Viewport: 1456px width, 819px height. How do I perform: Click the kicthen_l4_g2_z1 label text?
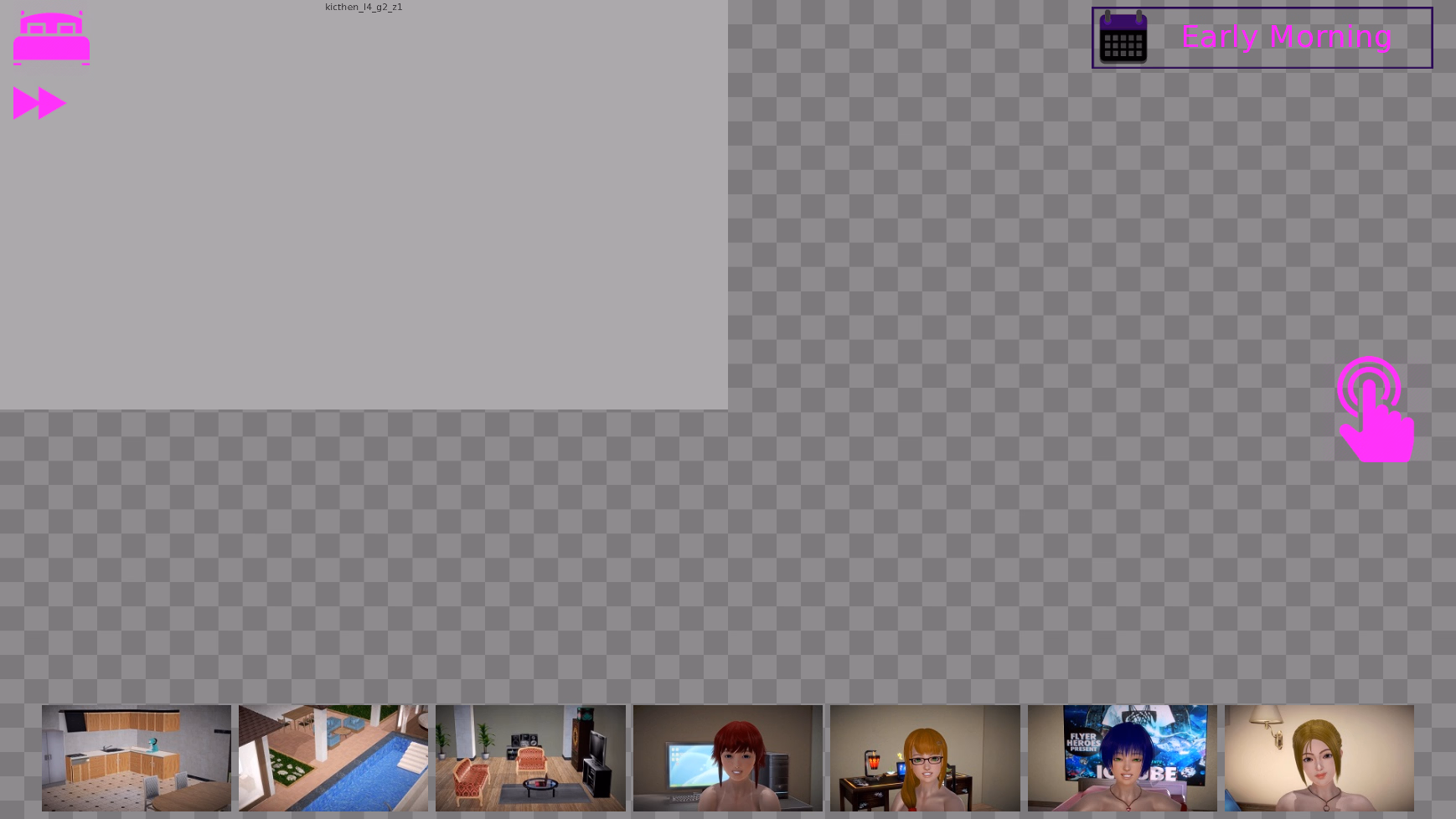[x=364, y=7]
